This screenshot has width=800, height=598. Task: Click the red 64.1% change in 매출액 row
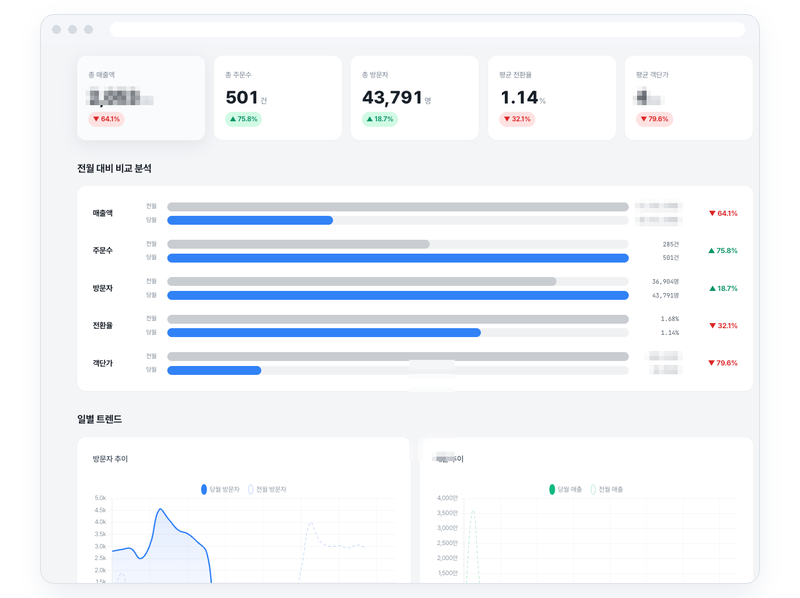pos(723,213)
